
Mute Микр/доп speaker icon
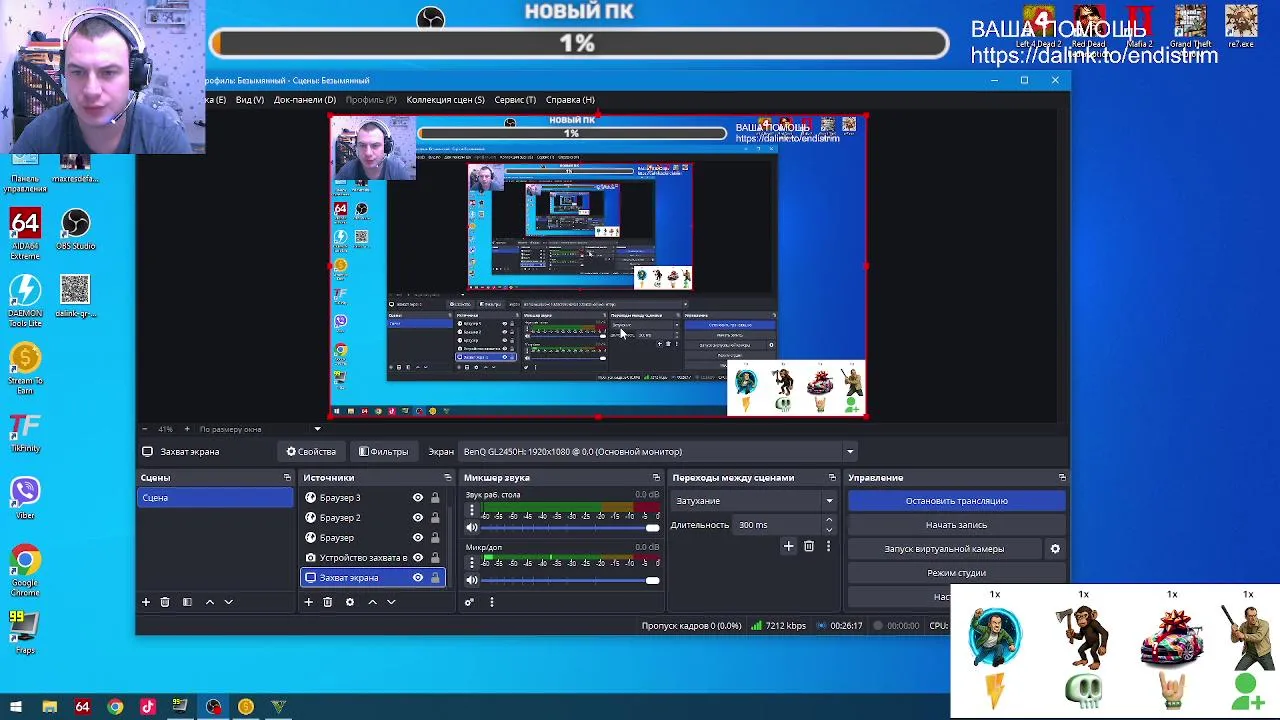pos(472,580)
